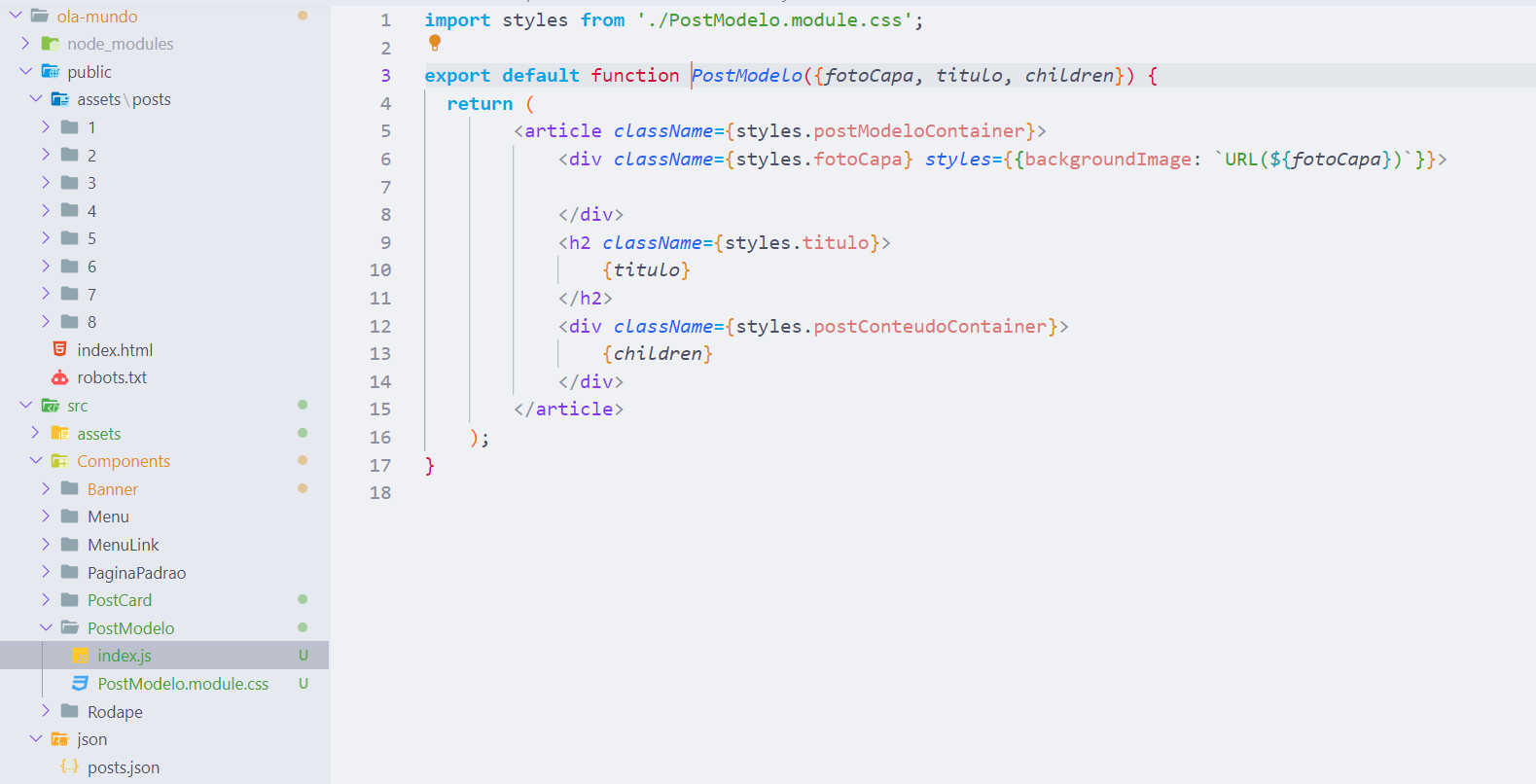Click the green status dot beside src
This screenshot has width=1536, height=784.
pos(303,405)
